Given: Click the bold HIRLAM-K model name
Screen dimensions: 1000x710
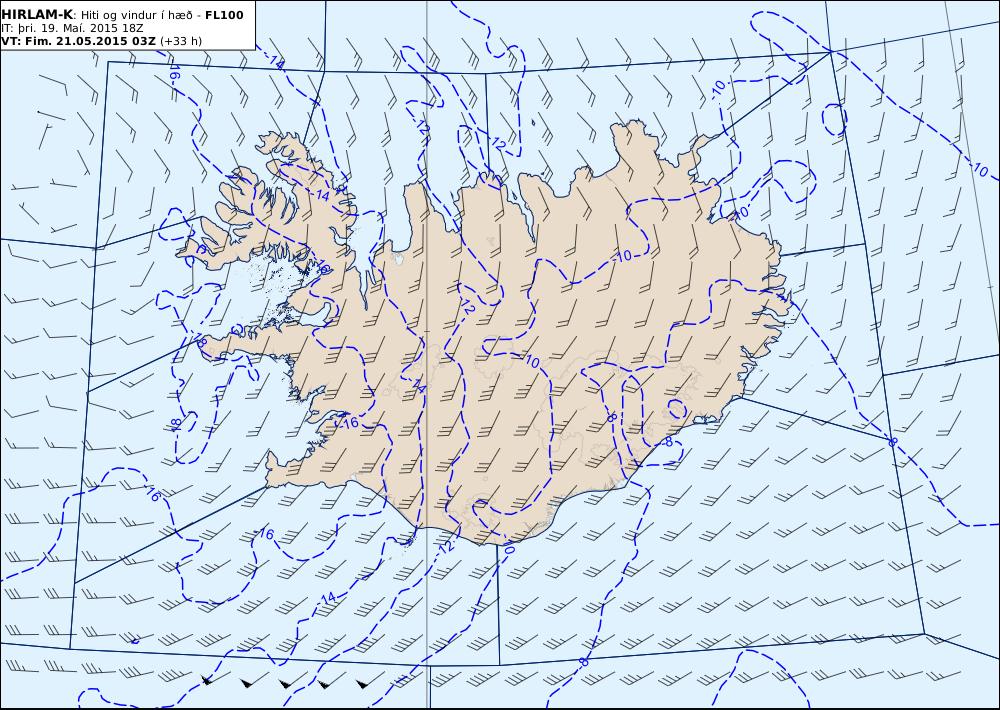Looking at the screenshot, I should click(37, 15).
